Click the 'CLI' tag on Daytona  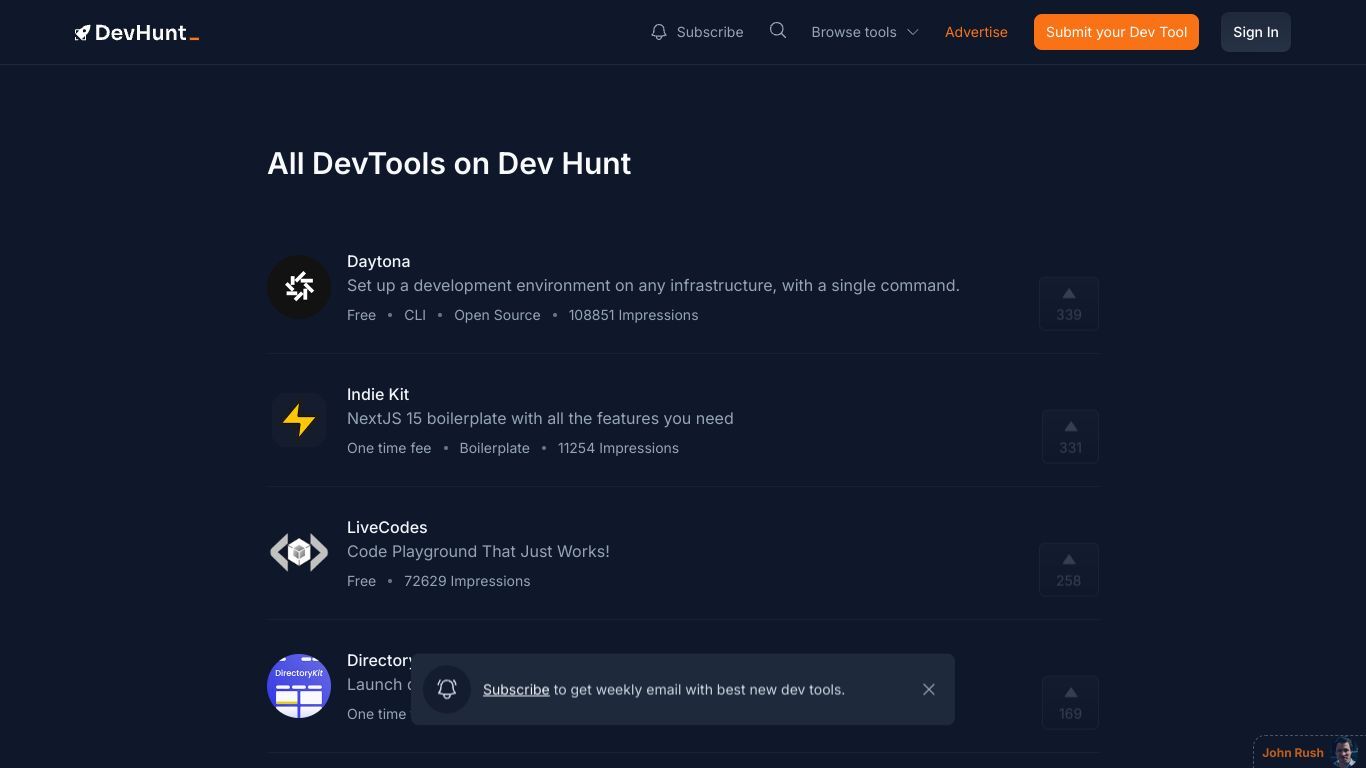coord(415,315)
